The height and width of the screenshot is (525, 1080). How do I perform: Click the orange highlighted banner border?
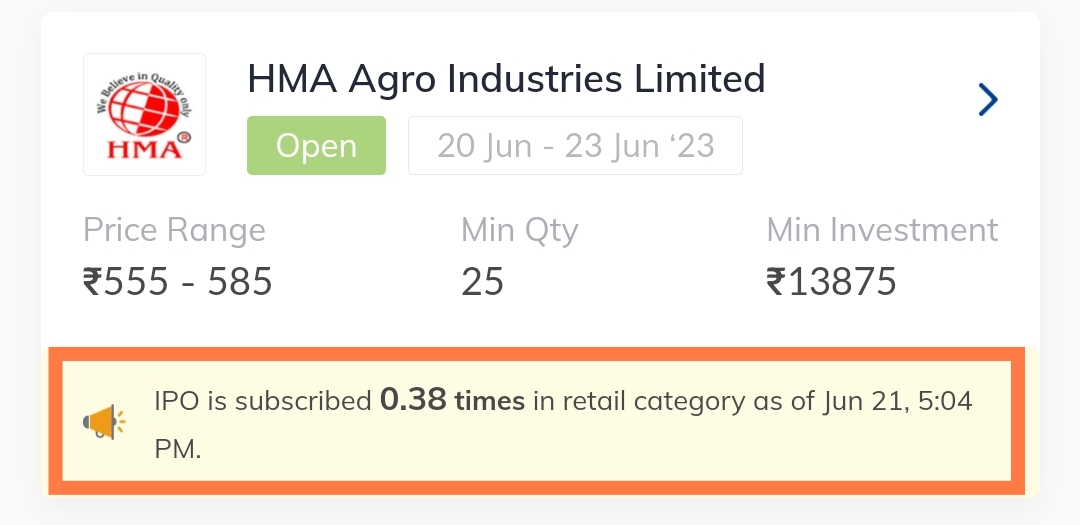[x=537, y=354]
